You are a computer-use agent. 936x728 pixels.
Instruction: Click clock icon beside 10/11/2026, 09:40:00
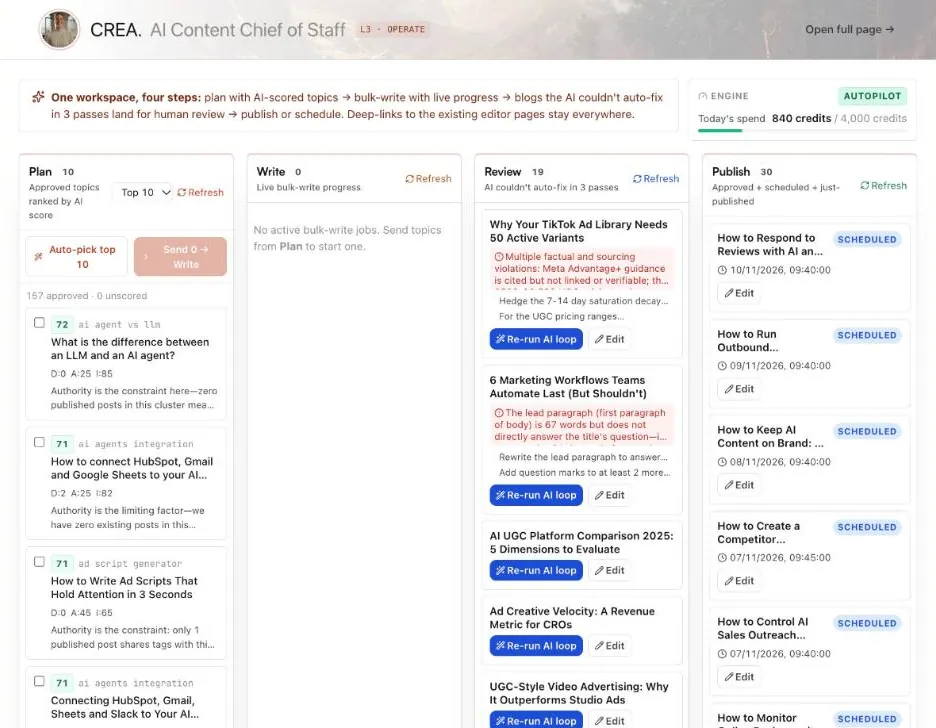pyautogui.click(x=722, y=270)
